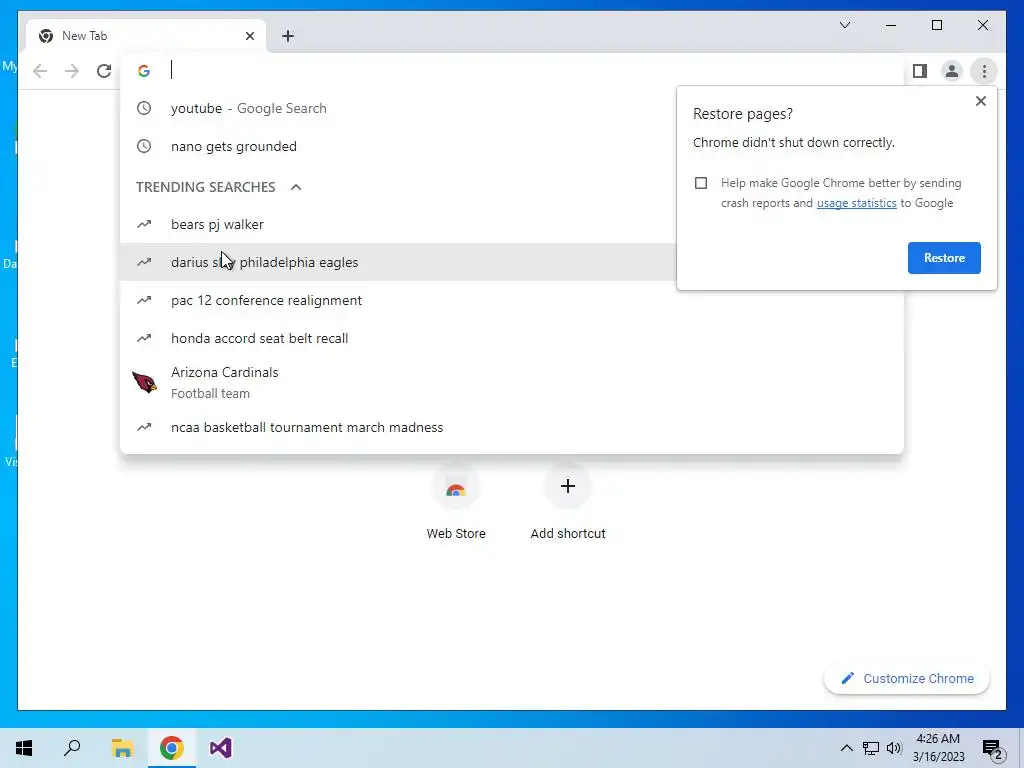The image size is (1024, 768).
Task: Launch Visual Studio from taskbar
Action: [221, 748]
